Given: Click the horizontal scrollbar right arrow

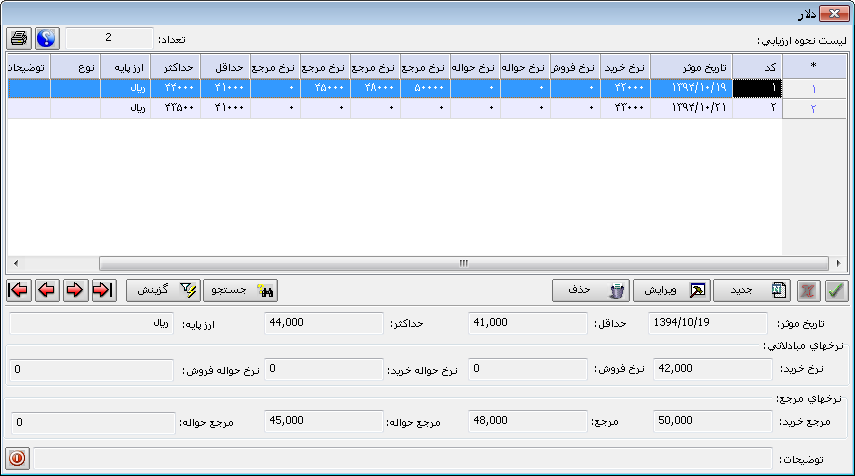Looking at the screenshot, I should point(839,263).
